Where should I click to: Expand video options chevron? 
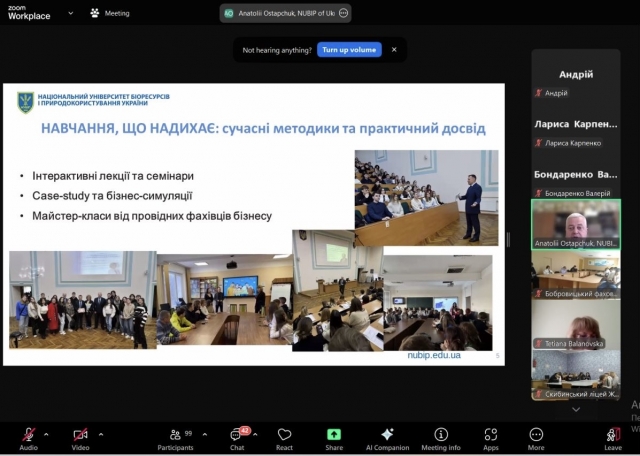point(101,434)
